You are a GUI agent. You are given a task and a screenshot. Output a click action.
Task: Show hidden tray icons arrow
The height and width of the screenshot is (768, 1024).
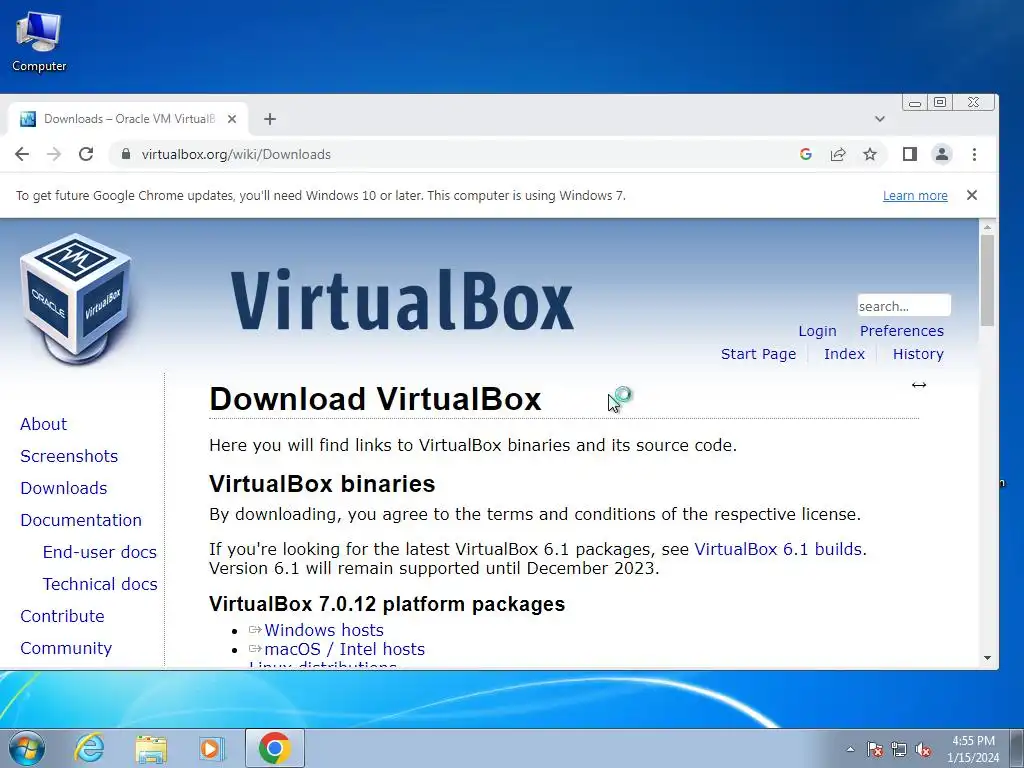tap(850, 749)
